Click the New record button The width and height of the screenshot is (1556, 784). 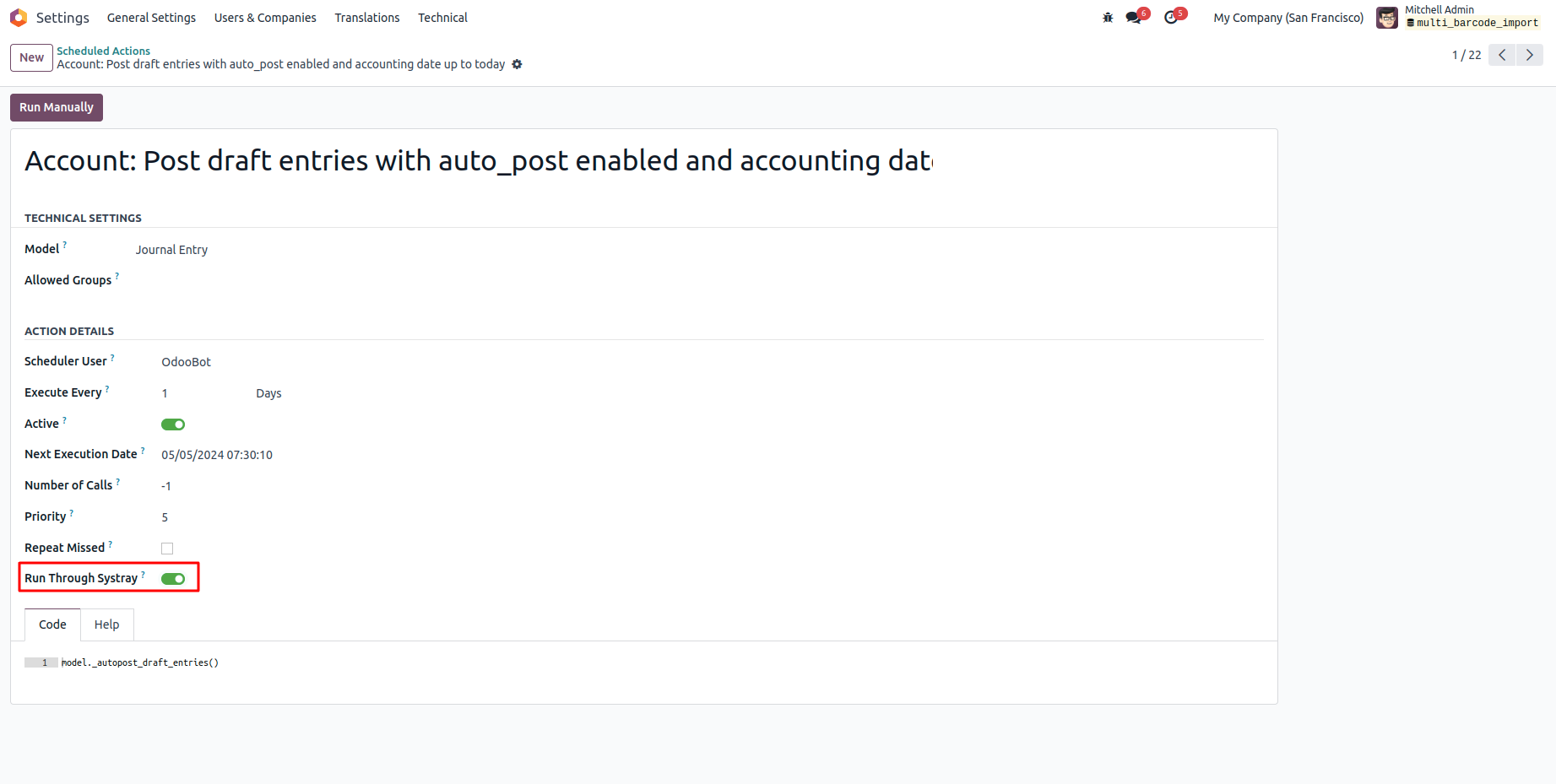31,57
